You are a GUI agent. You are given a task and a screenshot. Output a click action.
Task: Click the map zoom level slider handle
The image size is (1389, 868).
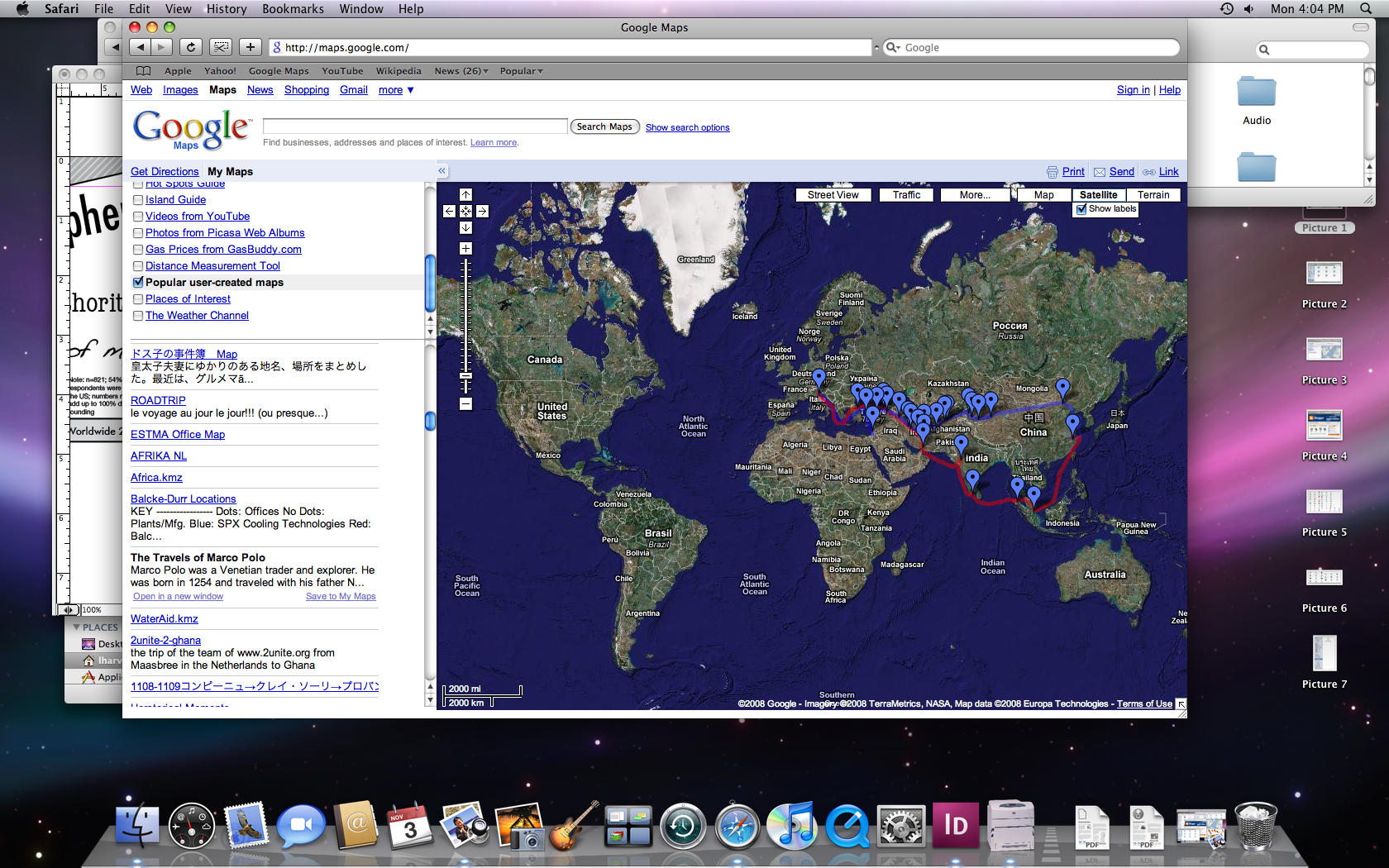(465, 376)
